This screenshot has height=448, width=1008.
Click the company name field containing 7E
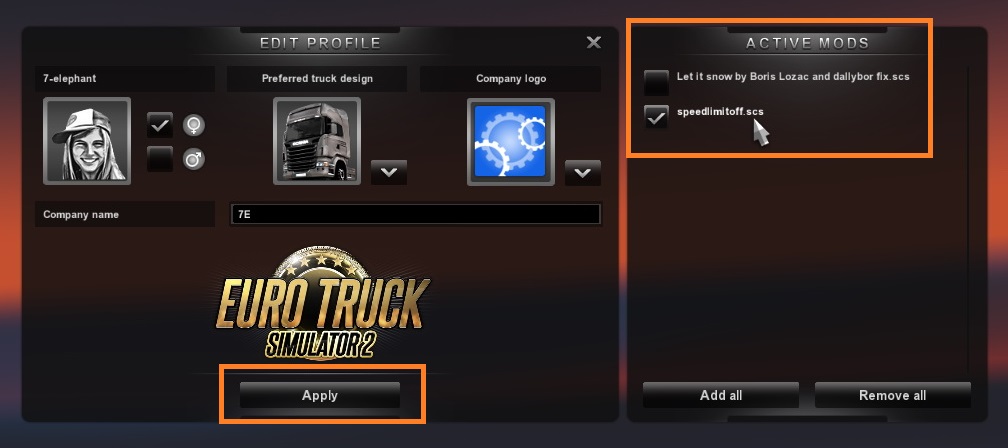click(416, 215)
